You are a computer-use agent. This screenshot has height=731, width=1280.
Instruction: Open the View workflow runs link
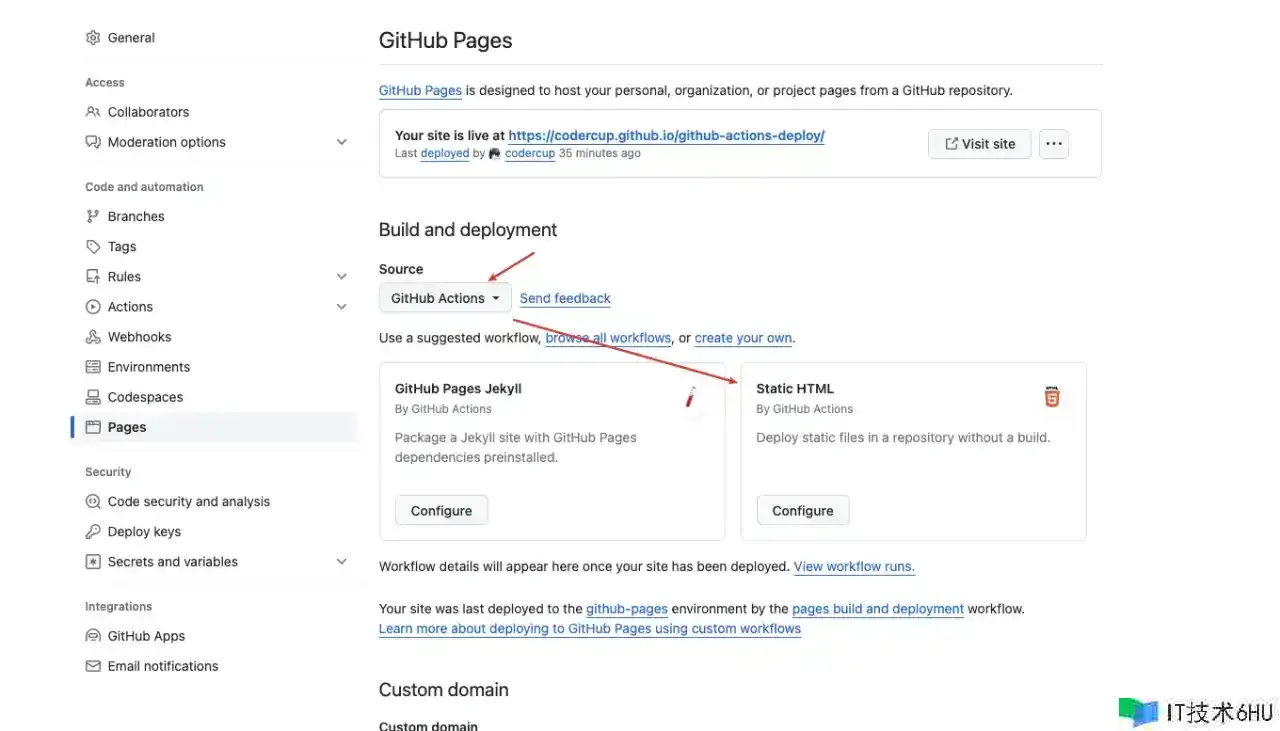click(x=854, y=567)
